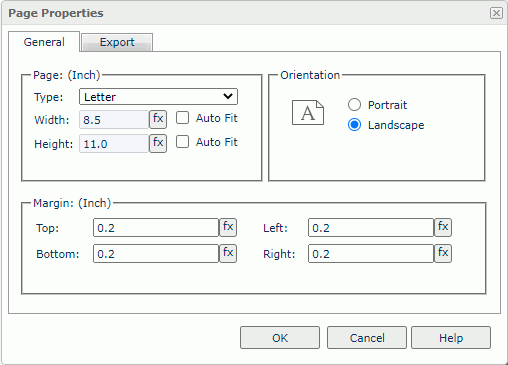Enable Auto Fit for Width
This screenshot has width=508, height=365.
point(182,118)
